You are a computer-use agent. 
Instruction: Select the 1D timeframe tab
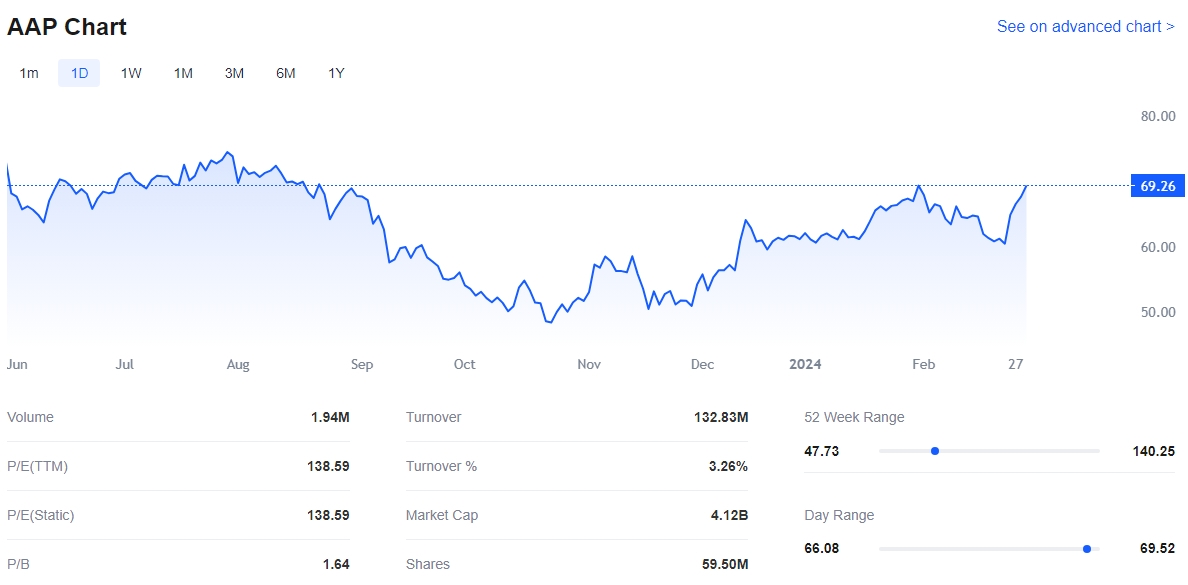coord(79,73)
